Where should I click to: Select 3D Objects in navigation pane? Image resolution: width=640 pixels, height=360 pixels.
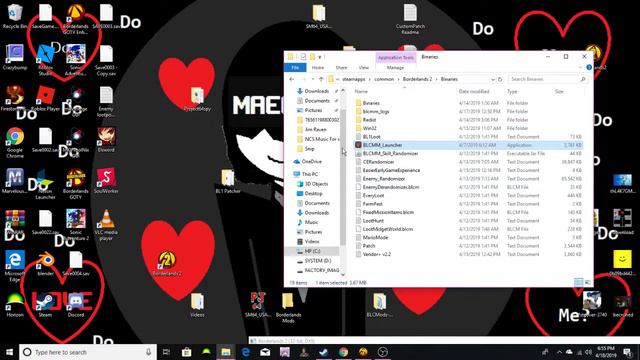coord(317,184)
